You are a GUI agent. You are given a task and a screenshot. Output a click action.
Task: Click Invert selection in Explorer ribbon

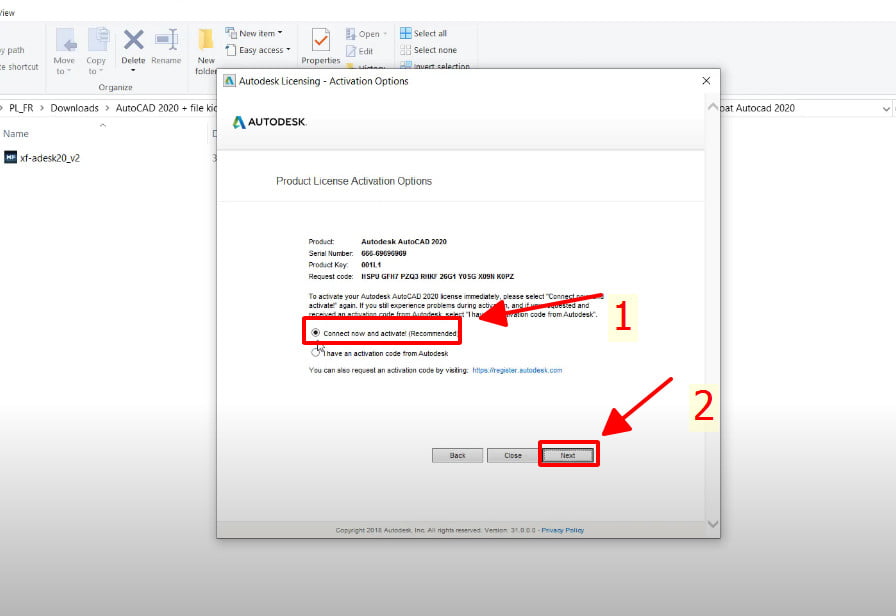[x=435, y=66]
